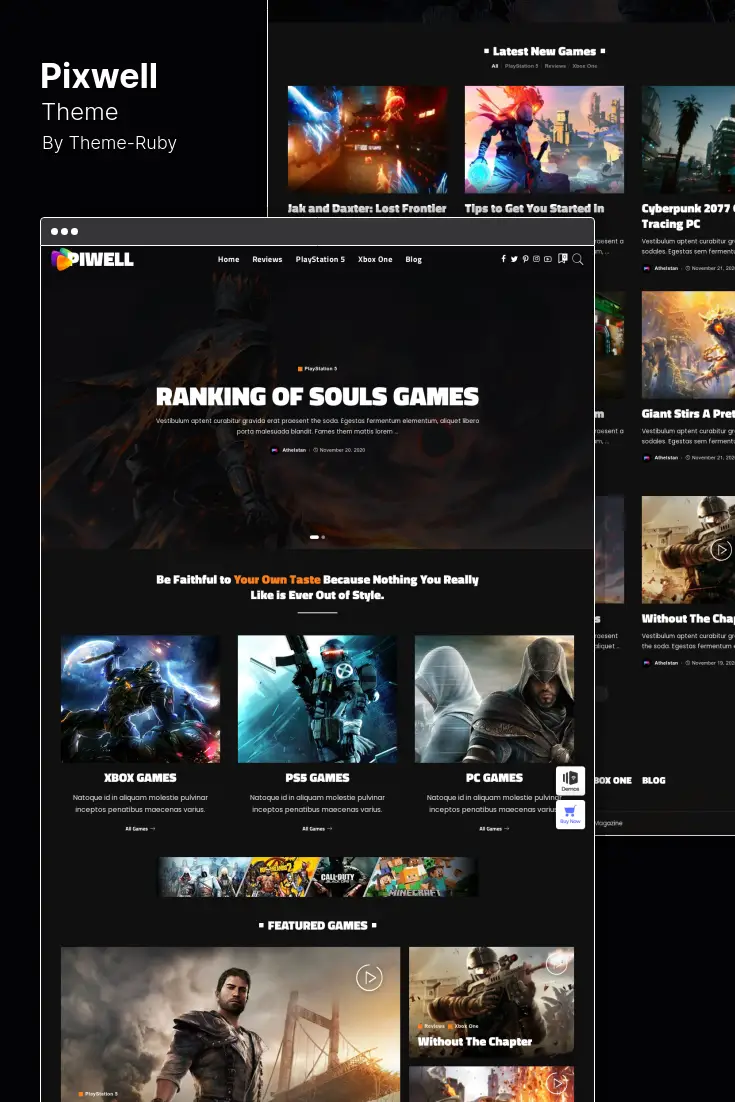
Task: Play the Without The Chapter featured video
Action: 557,964
